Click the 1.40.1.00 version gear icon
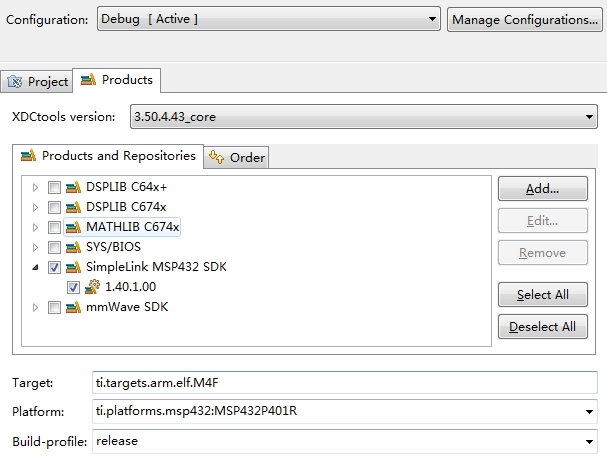Screen dimensions: 607x464 tap(93, 287)
